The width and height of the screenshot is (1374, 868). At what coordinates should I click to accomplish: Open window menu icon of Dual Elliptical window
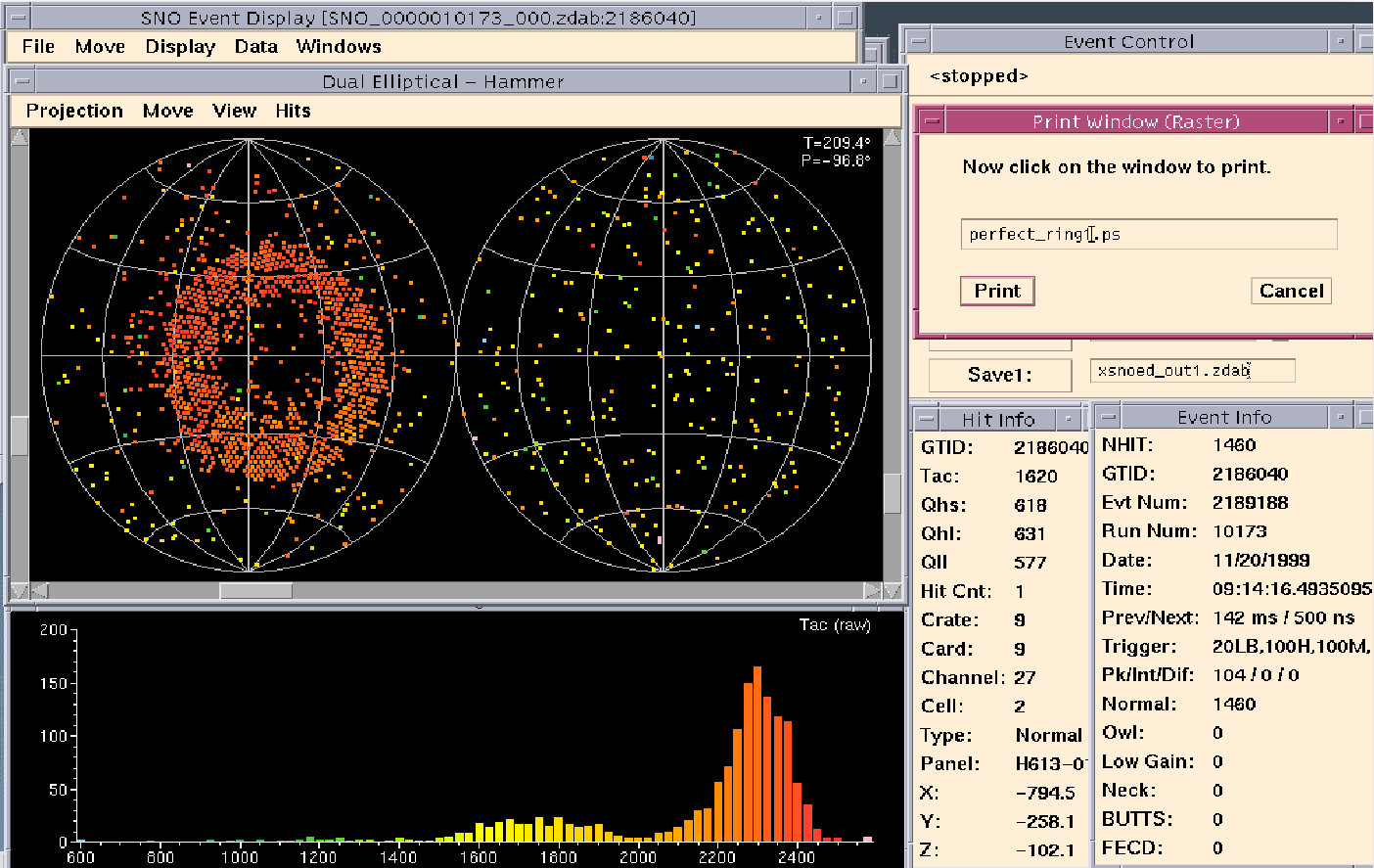(21, 81)
